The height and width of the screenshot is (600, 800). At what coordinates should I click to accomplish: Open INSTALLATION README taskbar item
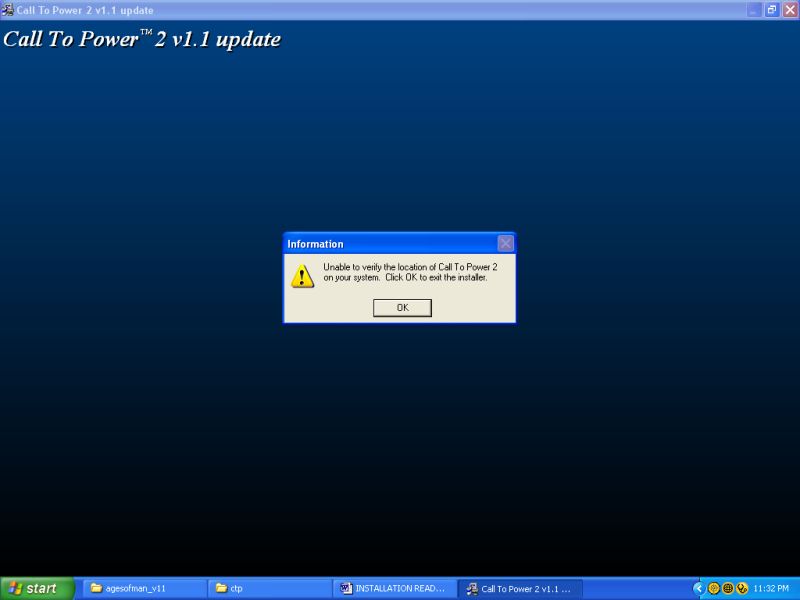[x=394, y=589]
